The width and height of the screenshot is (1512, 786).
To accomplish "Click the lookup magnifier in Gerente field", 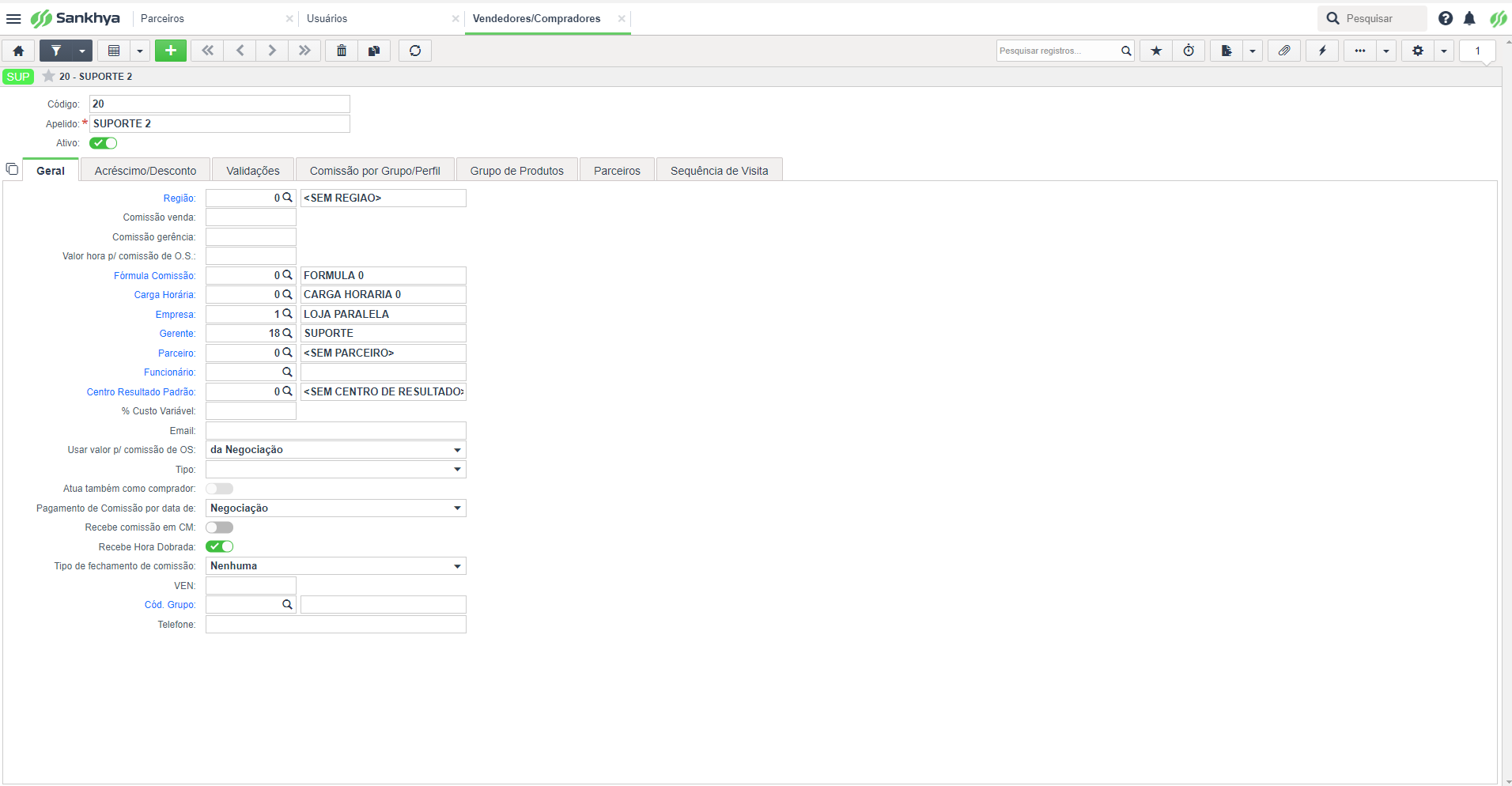I will click(x=288, y=333).
